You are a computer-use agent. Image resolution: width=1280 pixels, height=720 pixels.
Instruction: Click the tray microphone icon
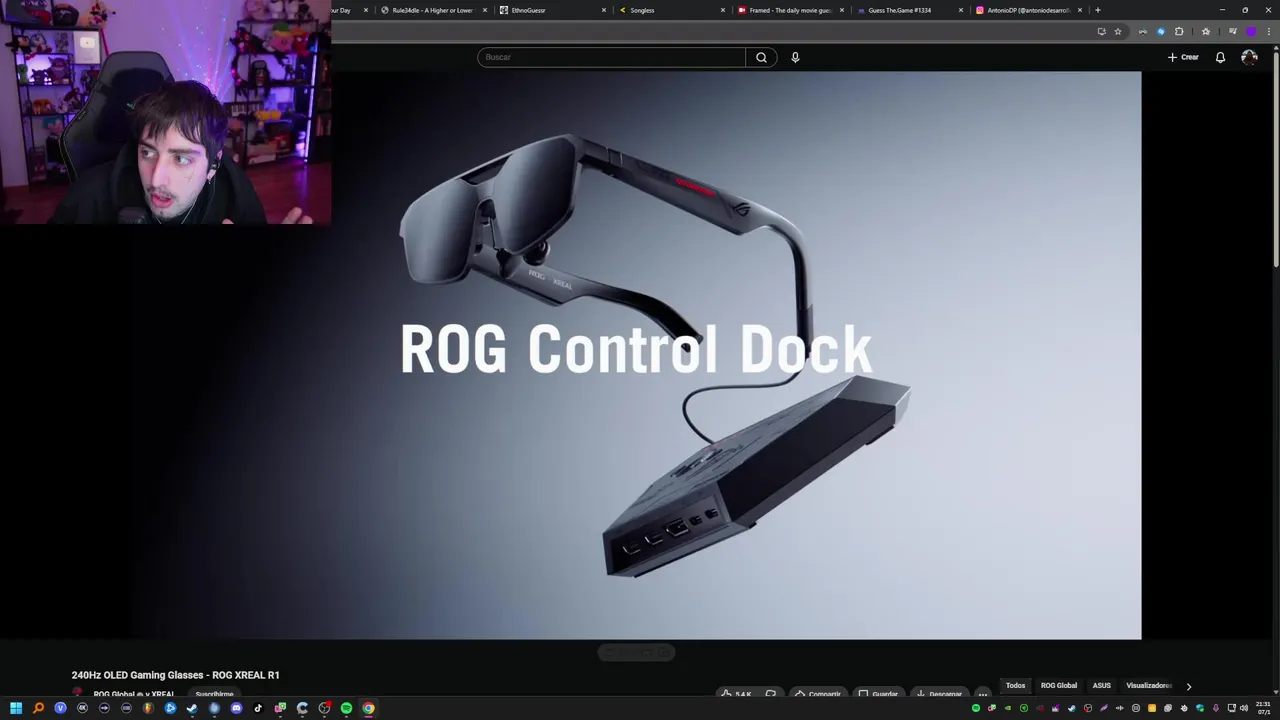(1215, 708)
